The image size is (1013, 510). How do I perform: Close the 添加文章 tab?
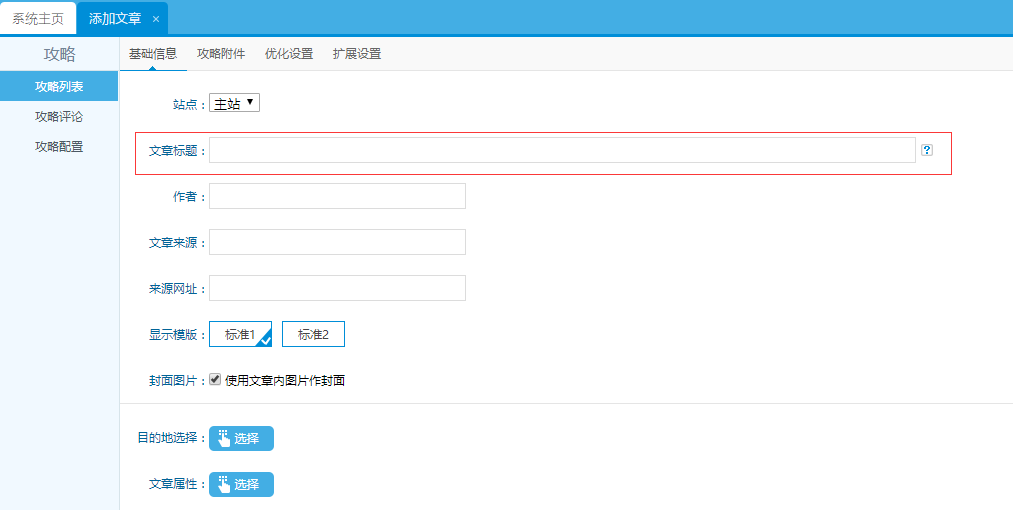point(156,19)
